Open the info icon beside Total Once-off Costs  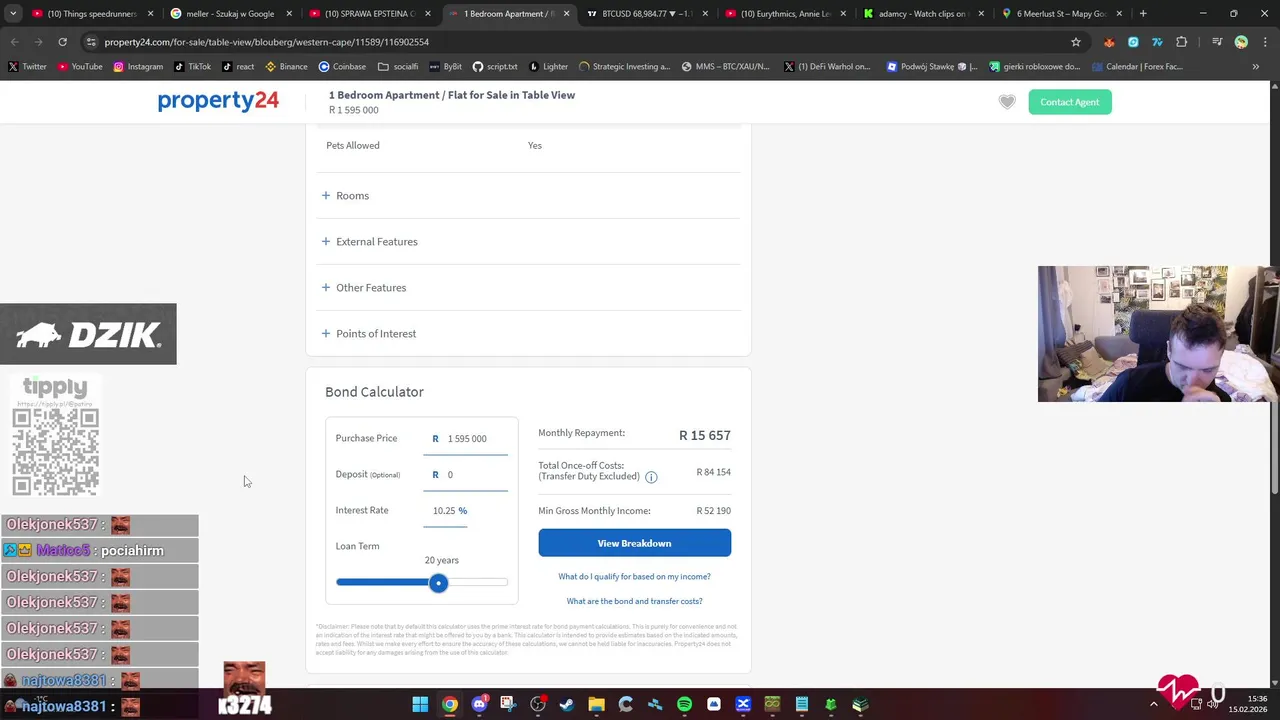(651, 477)
